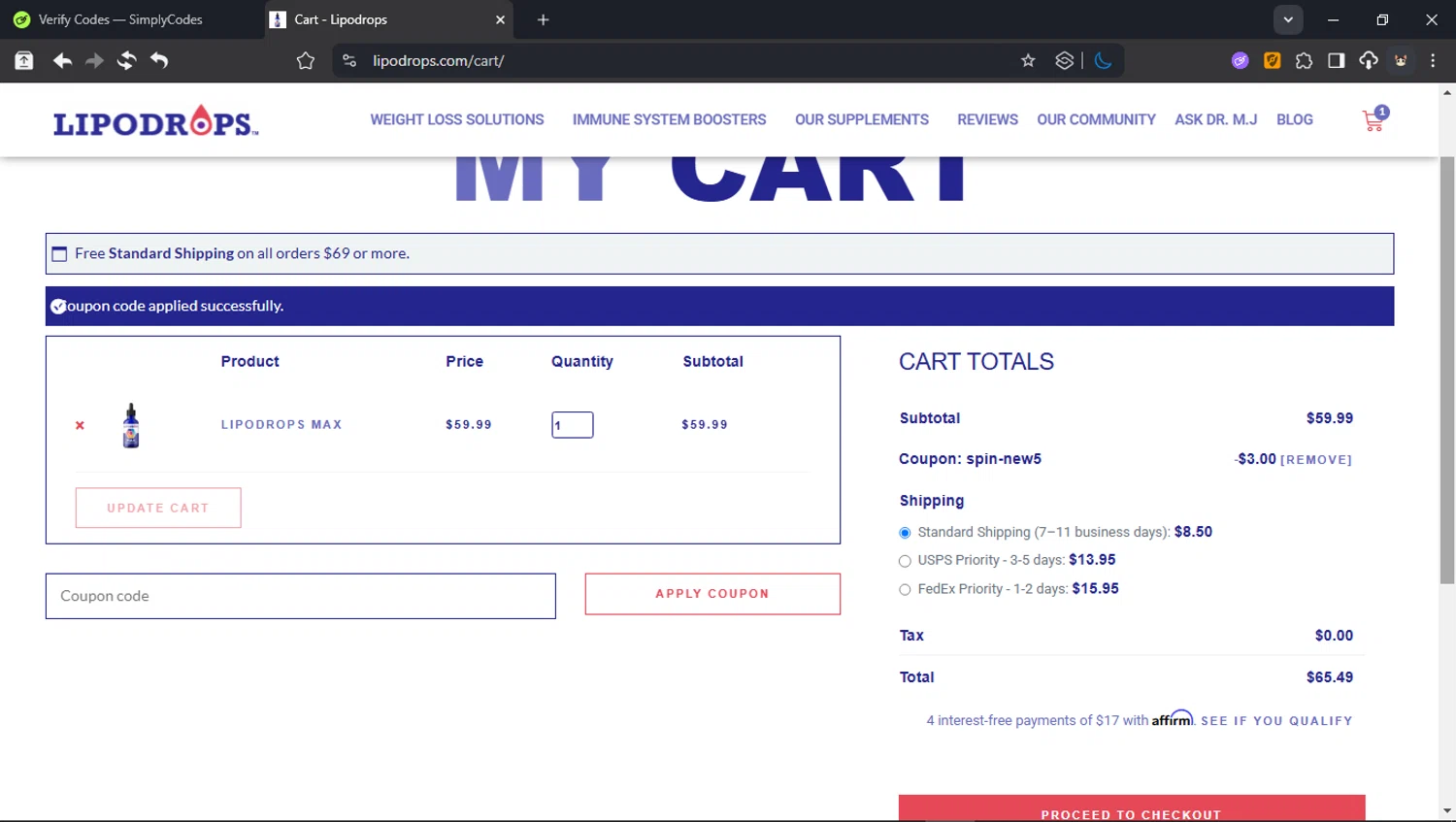Focus the Coupon code input field
Viewport: 1456px width, 822px height.
click(x=301, y=596)
